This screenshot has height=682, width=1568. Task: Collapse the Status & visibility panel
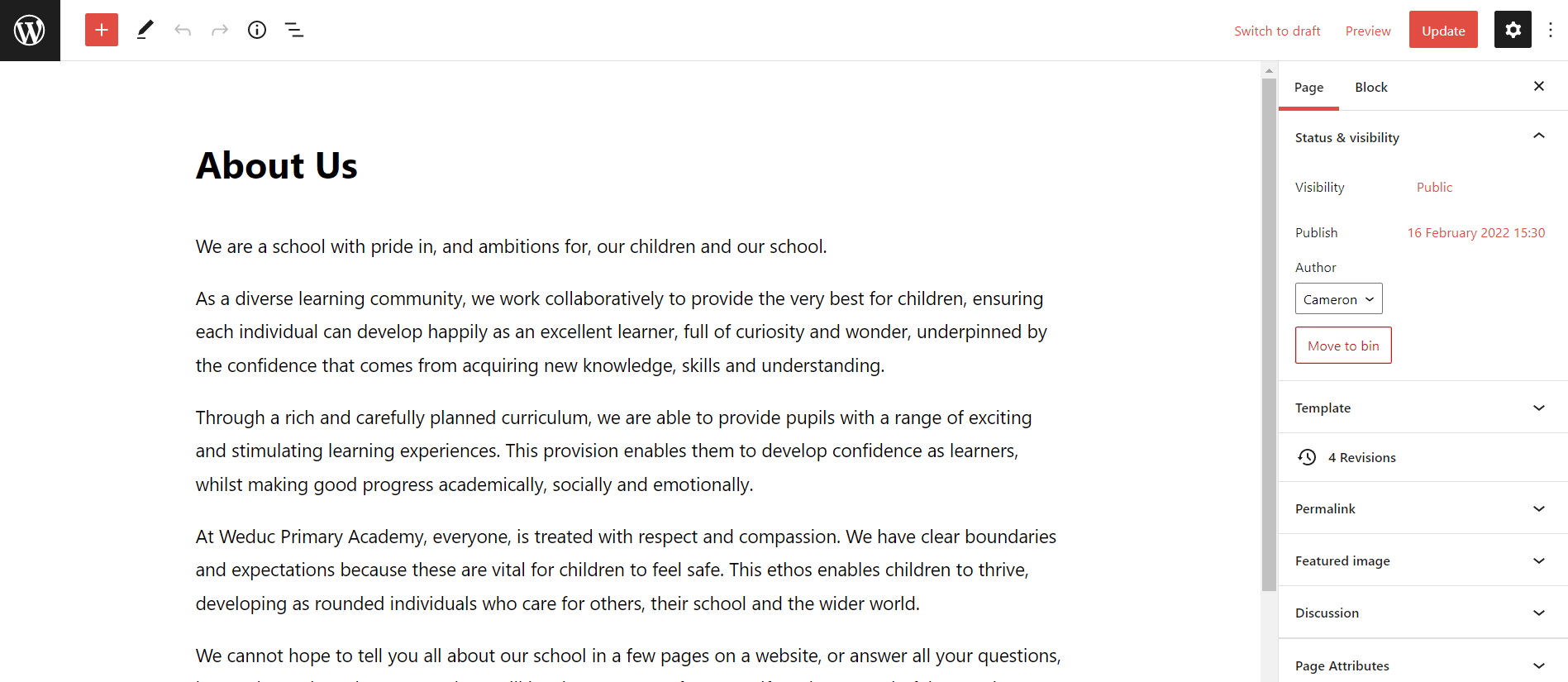[x=1538, y=137]
